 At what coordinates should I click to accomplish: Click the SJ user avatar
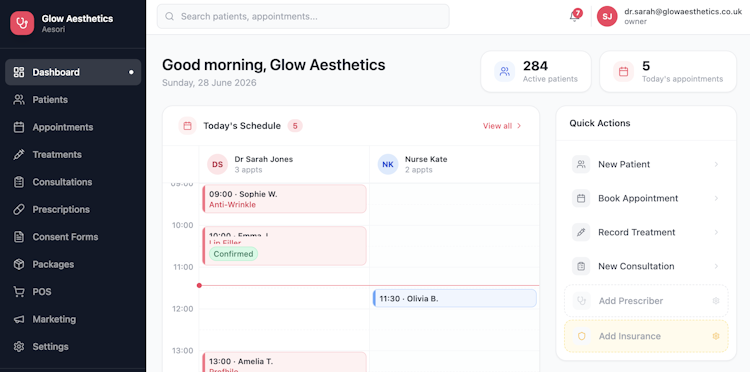607,17
